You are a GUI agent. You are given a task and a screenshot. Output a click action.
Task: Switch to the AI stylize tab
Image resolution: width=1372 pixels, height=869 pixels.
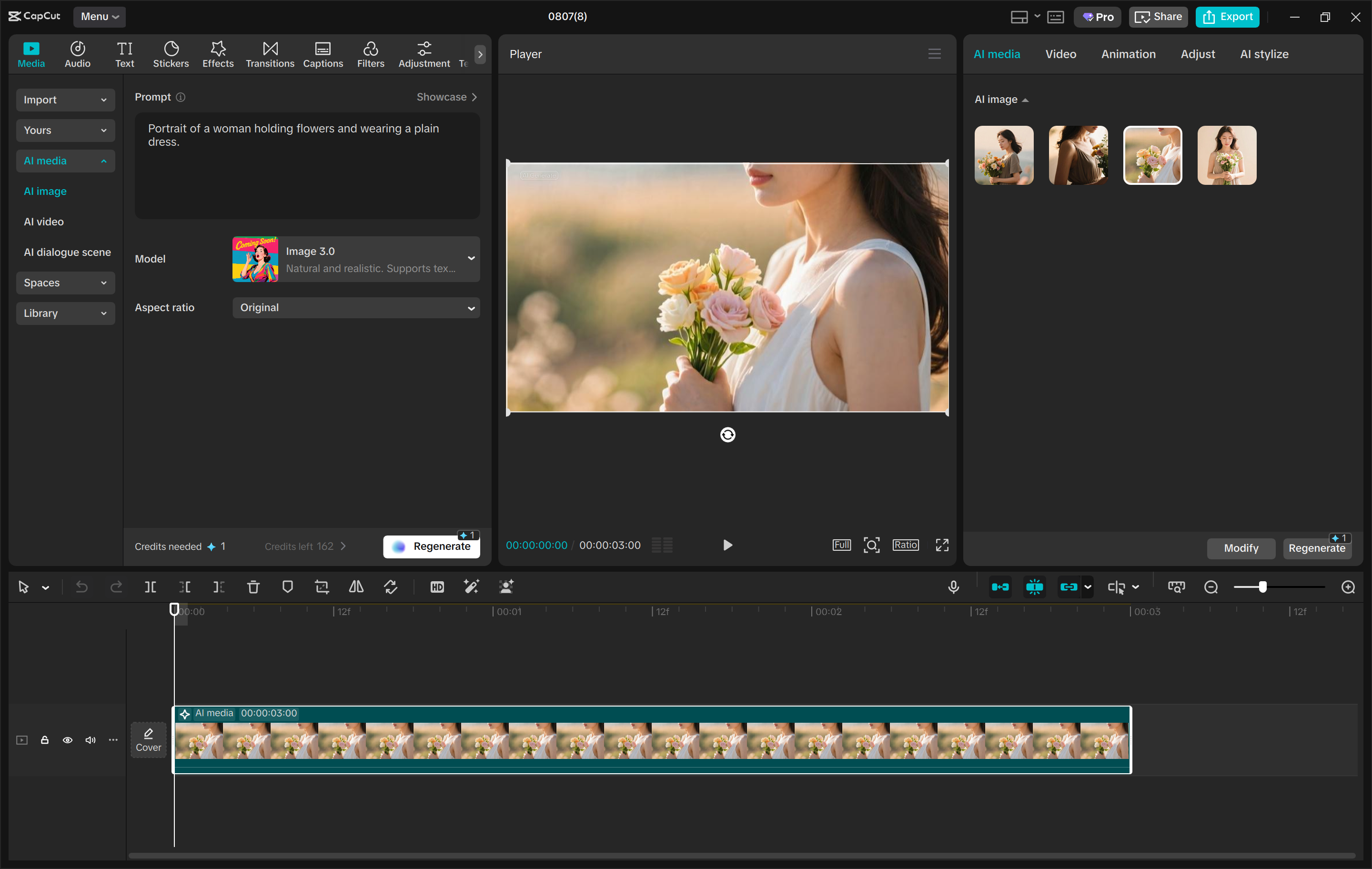pos(1264,53)
